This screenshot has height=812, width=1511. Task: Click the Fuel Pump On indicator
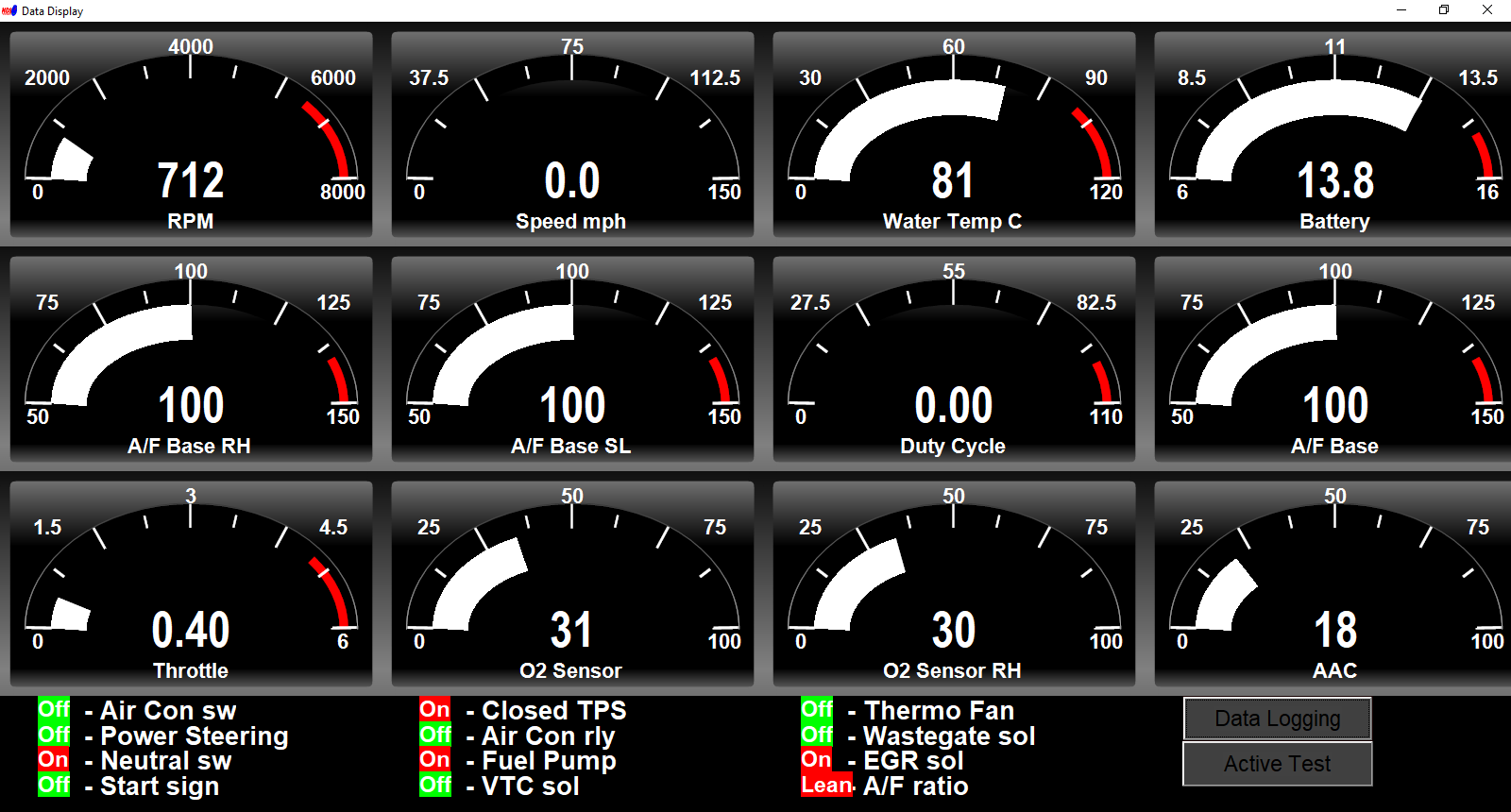[435, 760]
